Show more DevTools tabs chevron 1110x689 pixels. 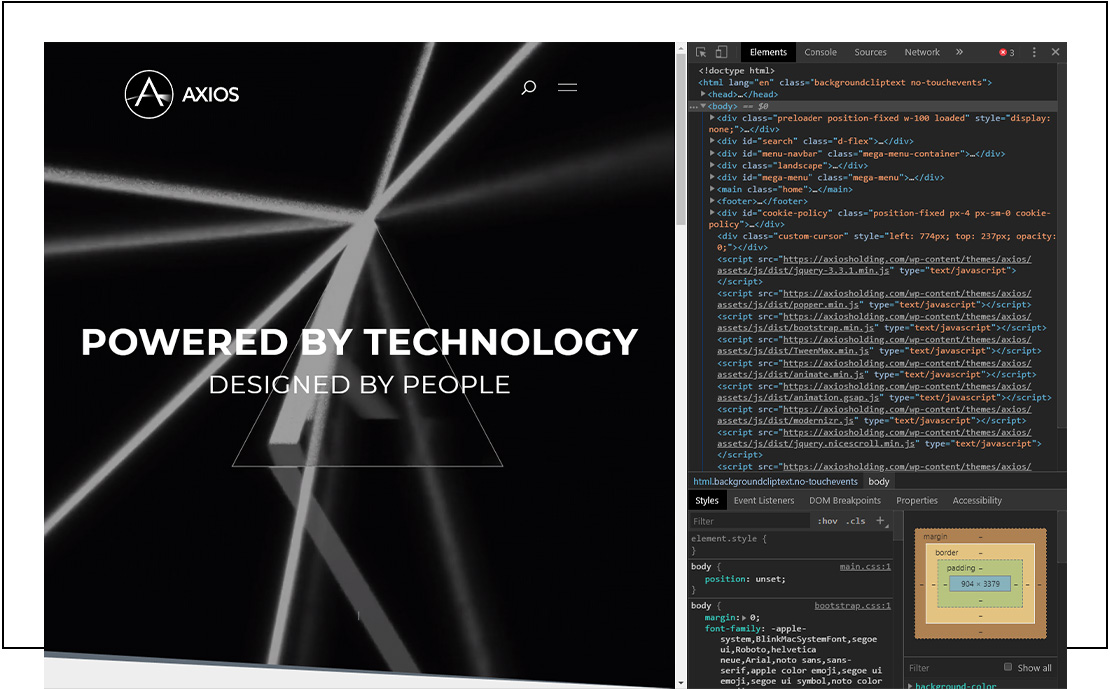[959, 52]
